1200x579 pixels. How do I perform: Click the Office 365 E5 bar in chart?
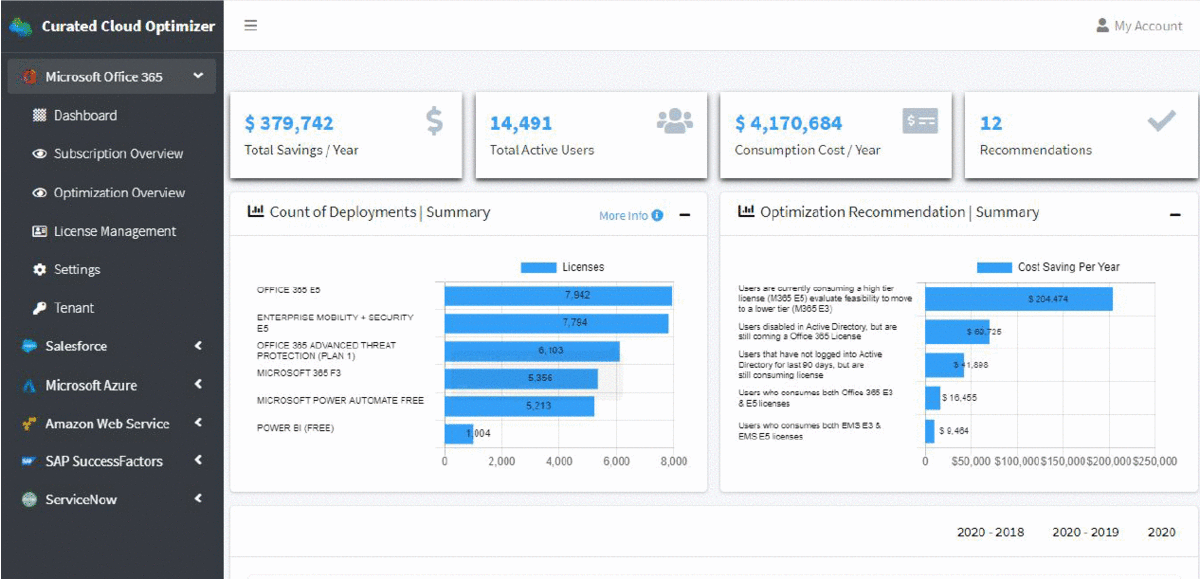(558, 296)
